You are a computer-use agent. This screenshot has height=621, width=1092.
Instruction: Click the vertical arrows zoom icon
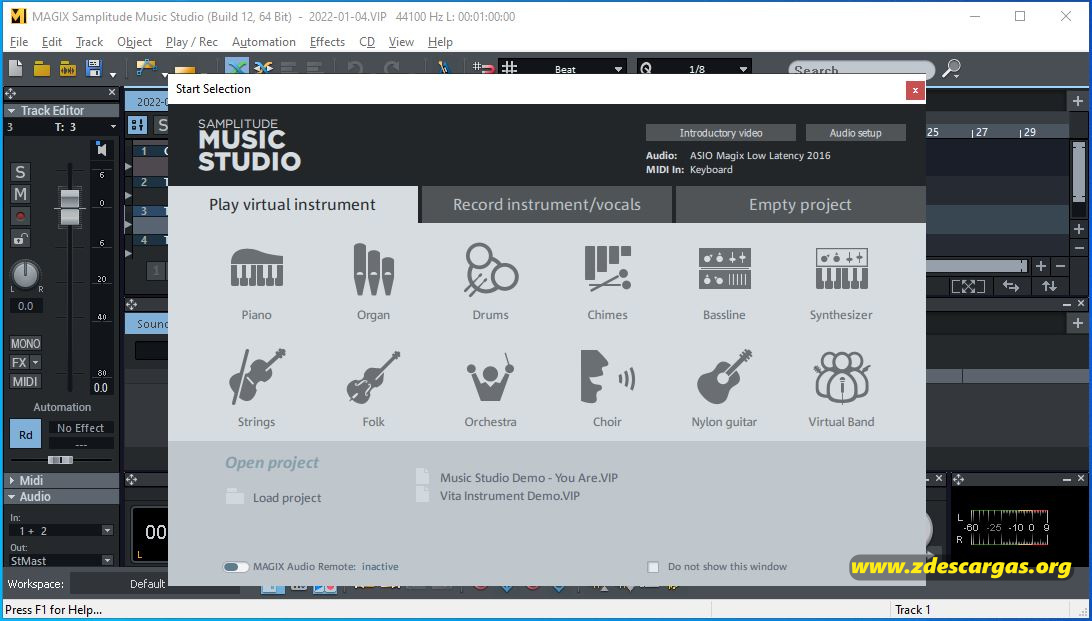(x=1049, y=286)
